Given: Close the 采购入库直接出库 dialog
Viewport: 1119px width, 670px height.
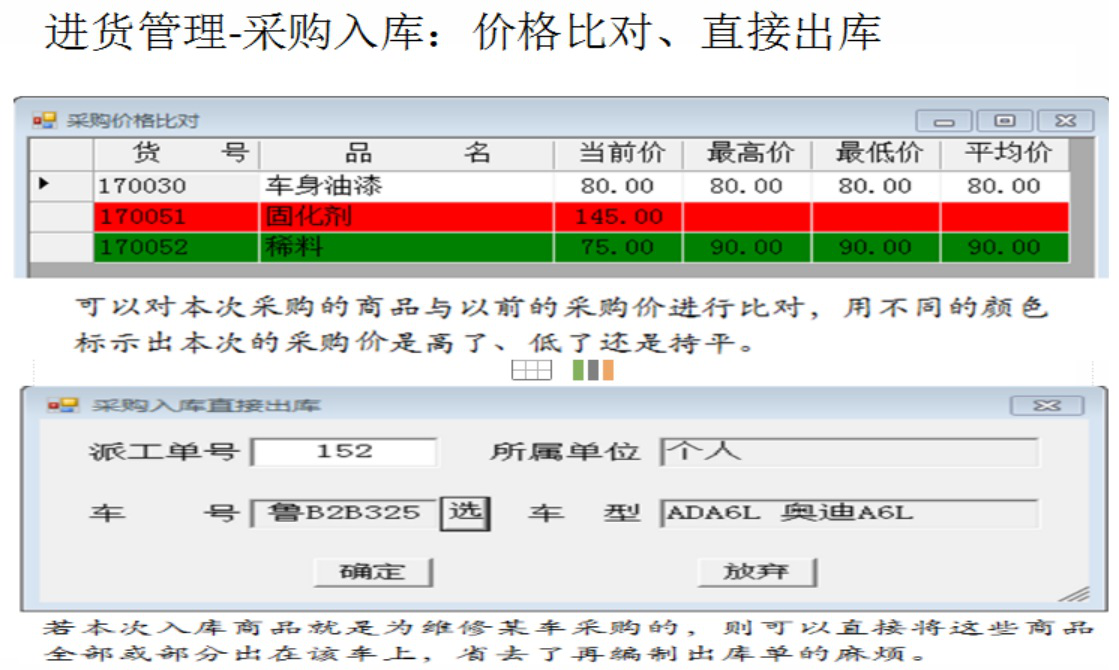Looking at the screenshot, I should 1046,405.
